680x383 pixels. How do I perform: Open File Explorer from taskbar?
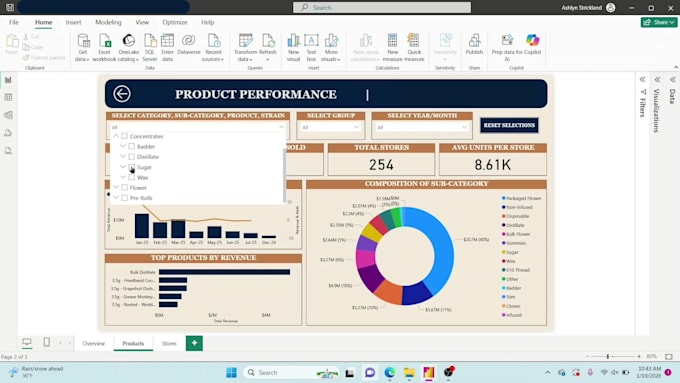click(x=409, y=373)
